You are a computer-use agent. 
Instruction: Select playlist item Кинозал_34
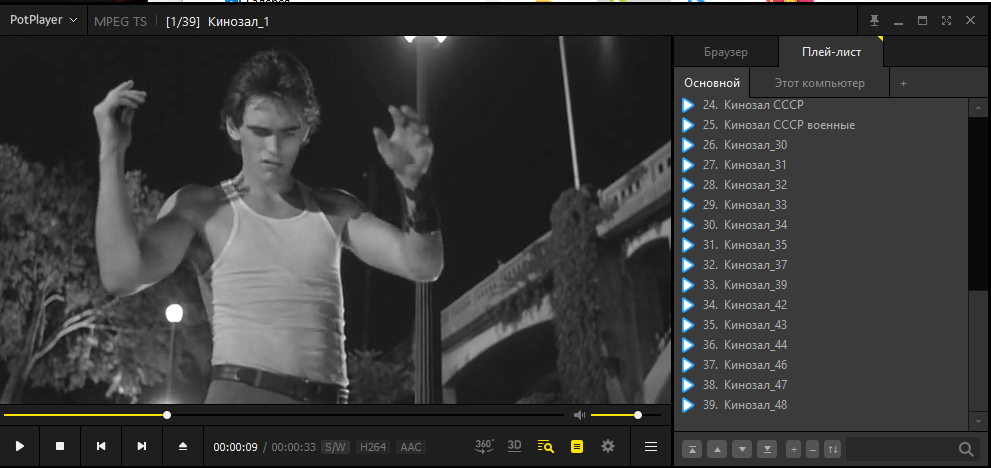(822, 225)
